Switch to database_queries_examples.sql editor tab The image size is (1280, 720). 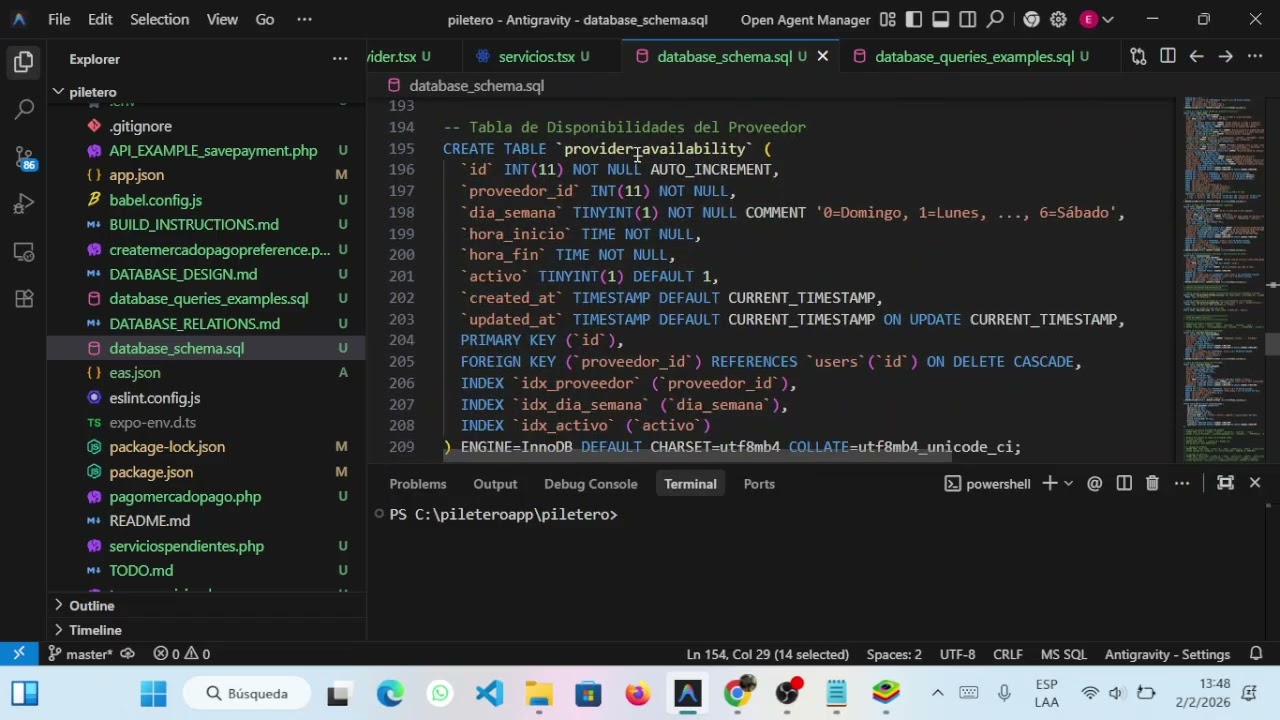click(x=974, y=56)
